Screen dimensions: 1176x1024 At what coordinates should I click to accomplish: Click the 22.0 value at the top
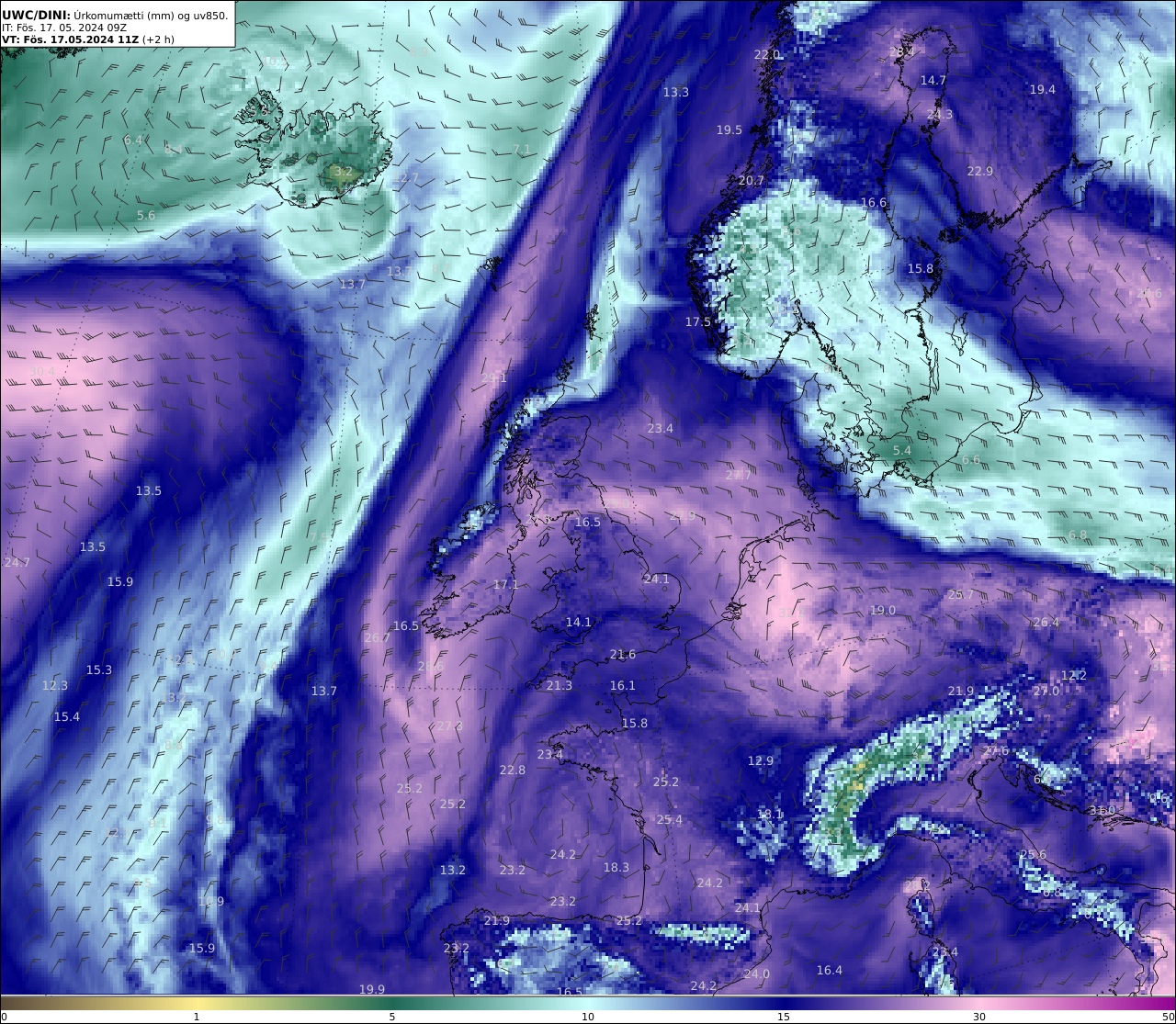(767, 54)
